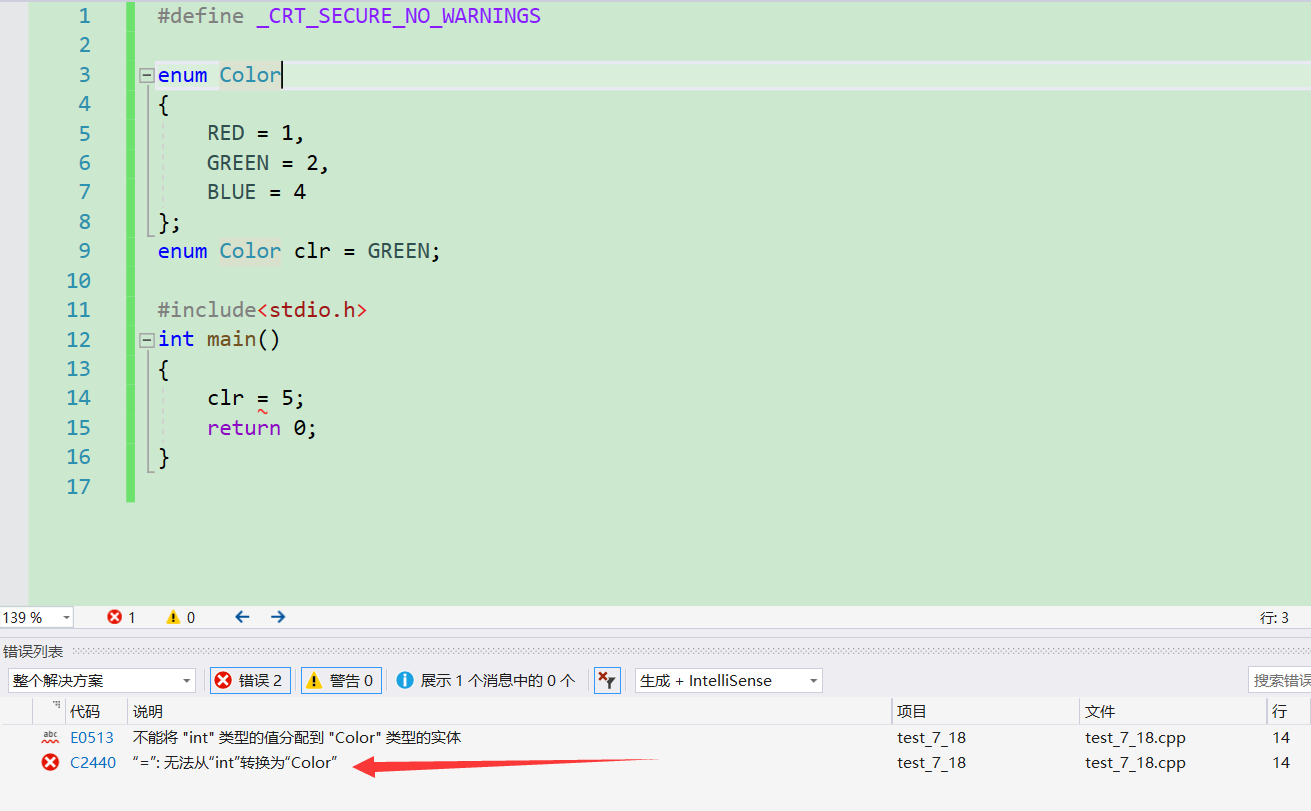1311x811 pixels.
Task: Click line value 14 in E0513 row
Action: coord(1281,738)
